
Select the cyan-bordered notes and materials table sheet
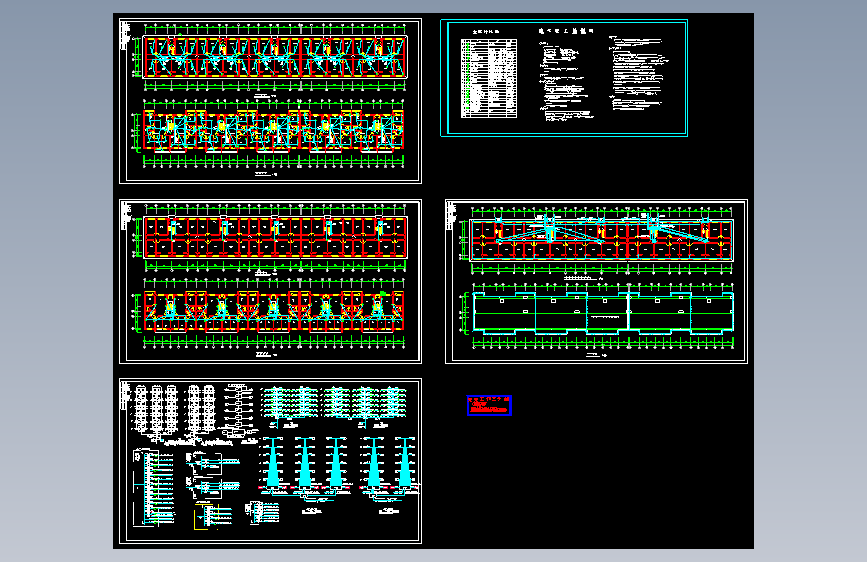[x=564, y=78]
